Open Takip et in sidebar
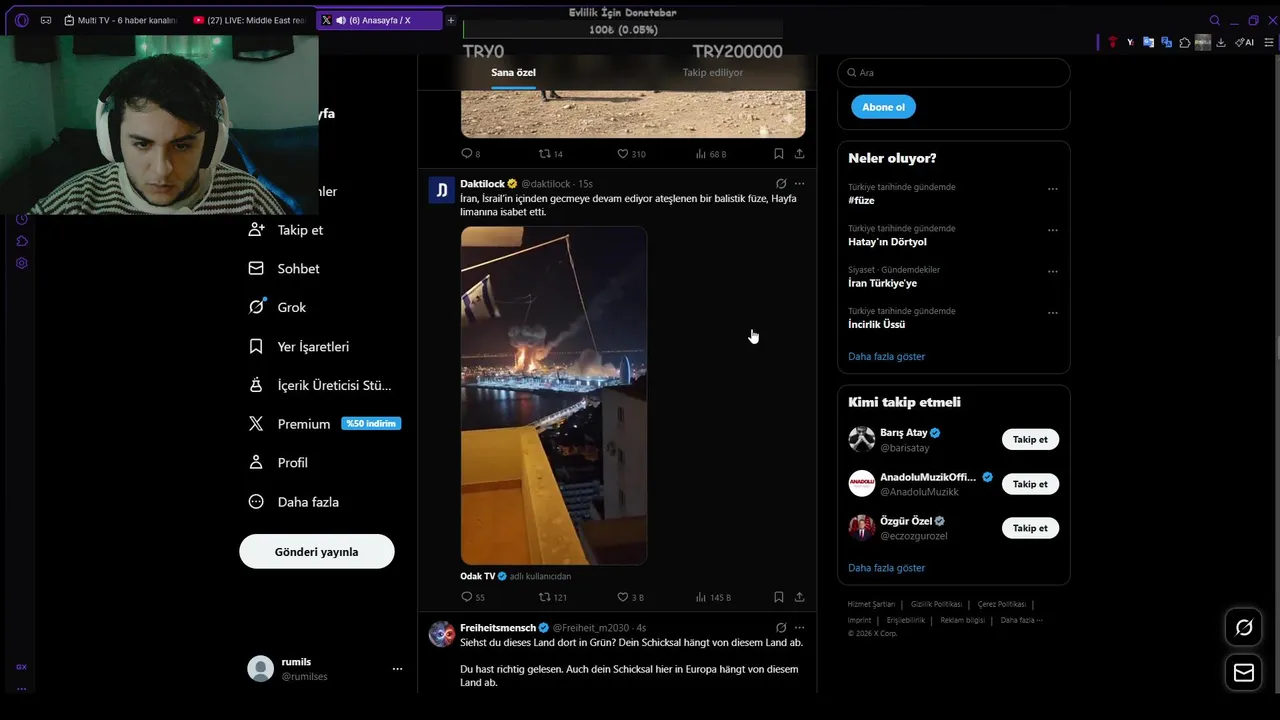Screen dimensions: 1280x720 pyautogui.click(x=285, y=230)
